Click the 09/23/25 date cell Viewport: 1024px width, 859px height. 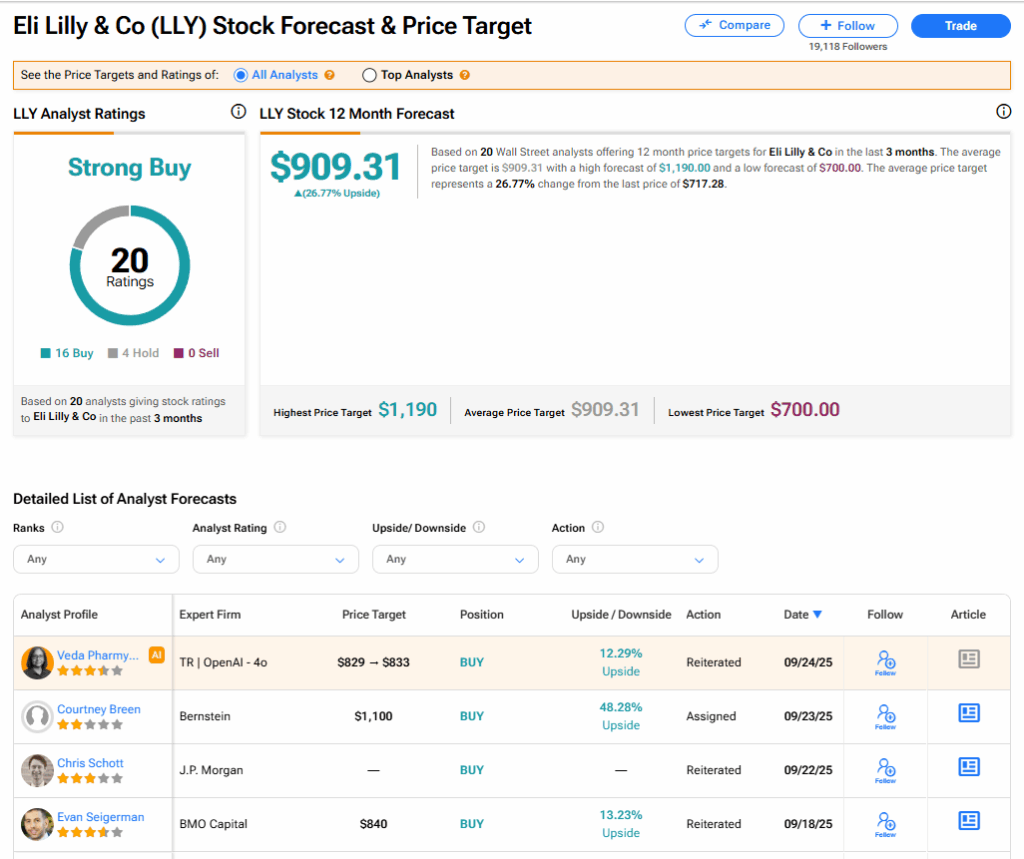[x=808, y=717]
